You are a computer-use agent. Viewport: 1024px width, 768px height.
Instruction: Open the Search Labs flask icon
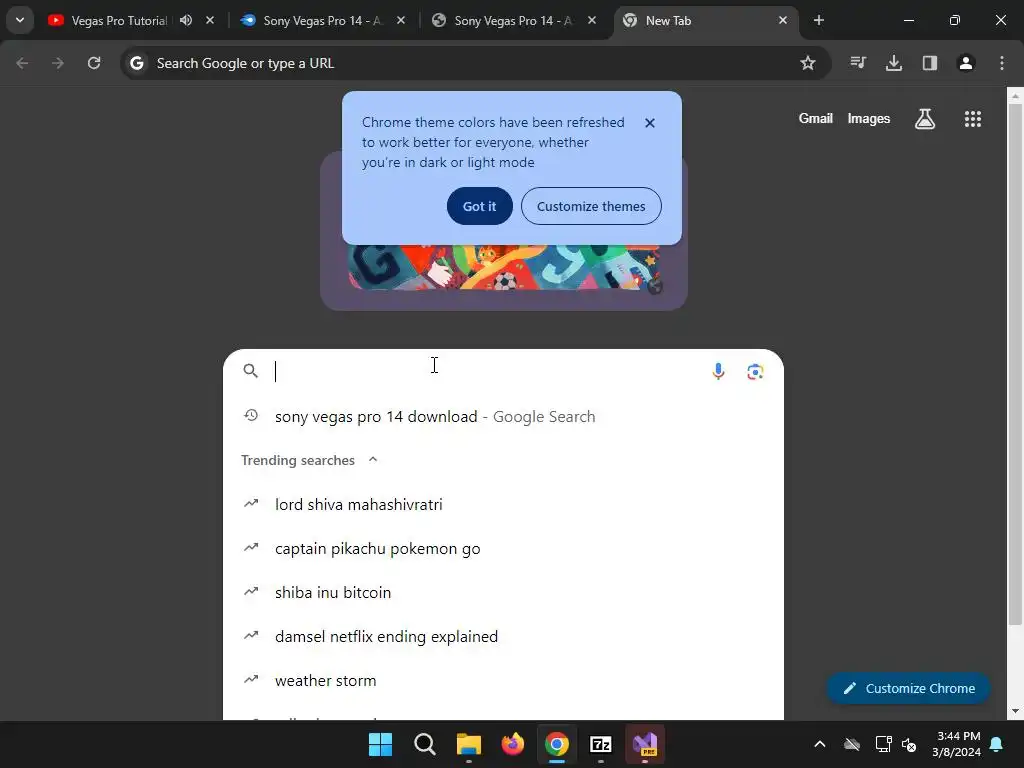(925, 119)
